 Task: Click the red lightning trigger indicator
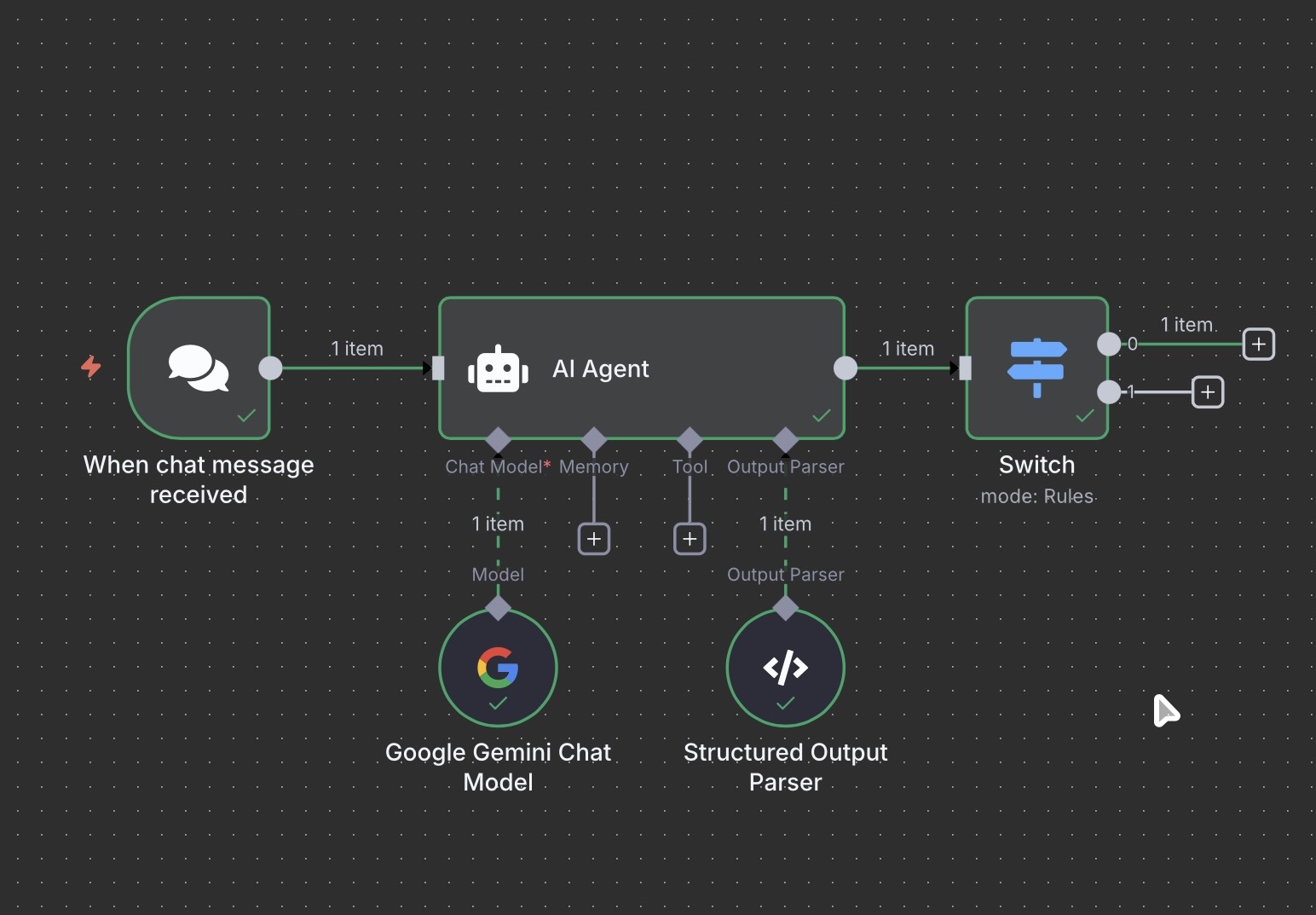click(x=91, y=367)
